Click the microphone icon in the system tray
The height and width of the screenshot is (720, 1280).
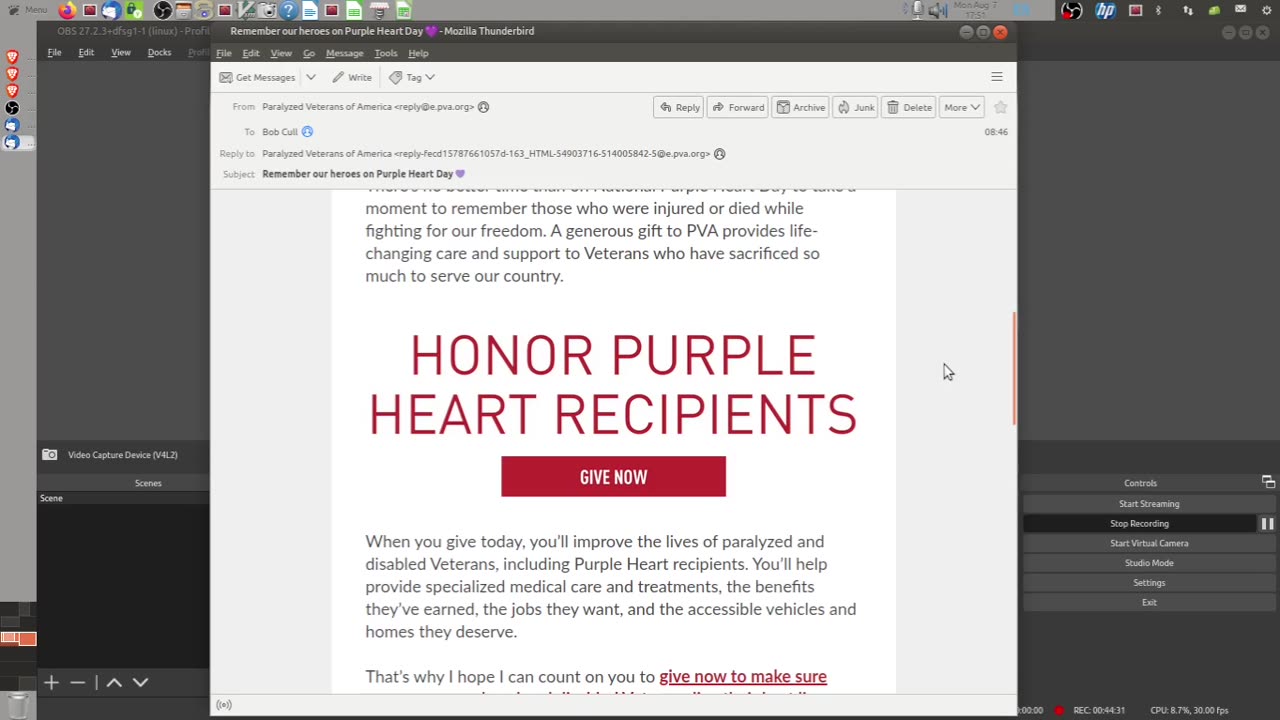point(917,10)
